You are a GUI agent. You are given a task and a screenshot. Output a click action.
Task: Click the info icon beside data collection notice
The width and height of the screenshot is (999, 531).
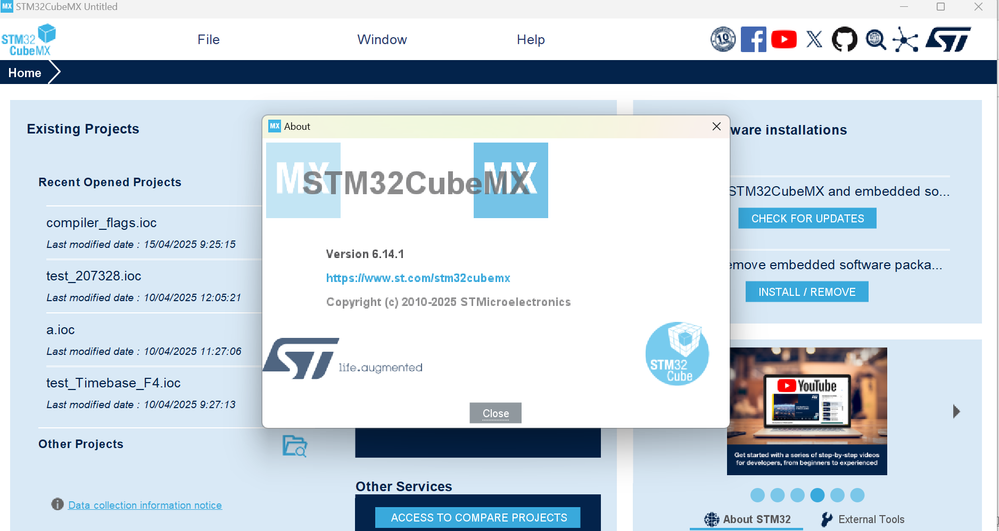(57, 504)
